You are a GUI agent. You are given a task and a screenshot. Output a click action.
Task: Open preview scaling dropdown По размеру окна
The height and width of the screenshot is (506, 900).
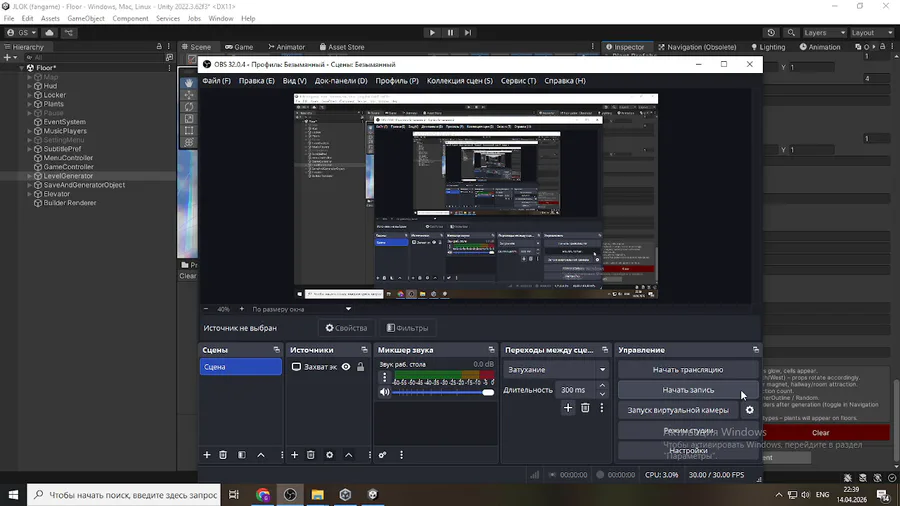[301, 309]
